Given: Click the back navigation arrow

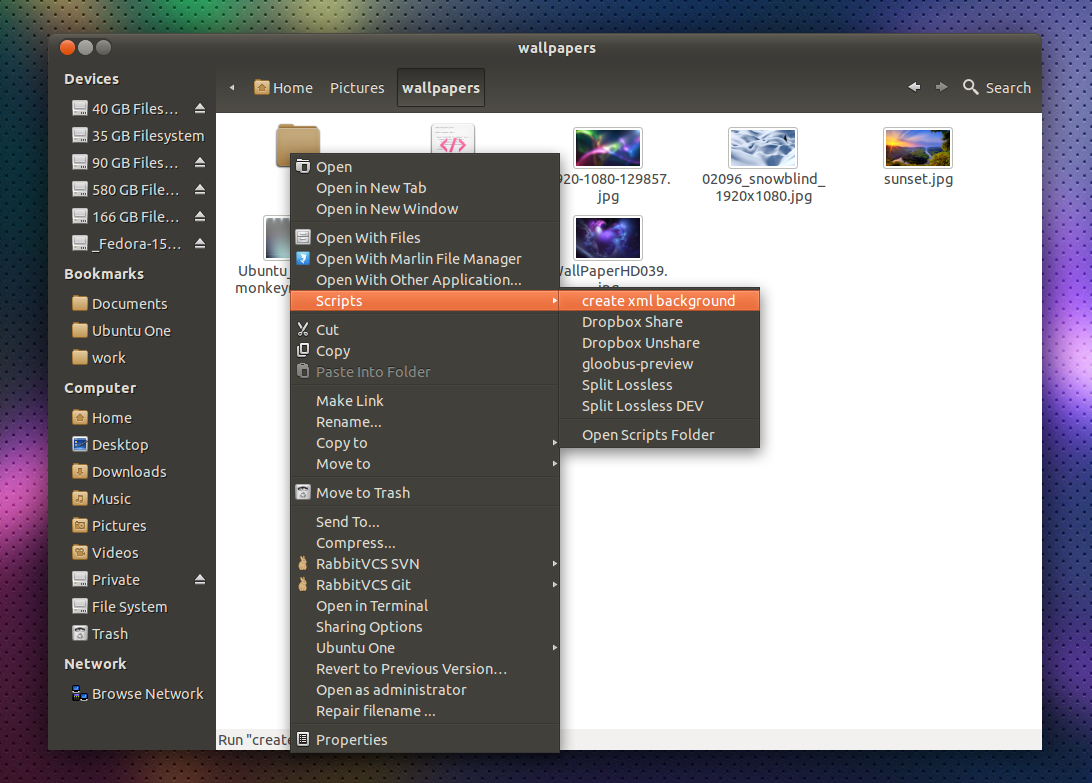Looking at the screenshot, I should pos(913,87).
